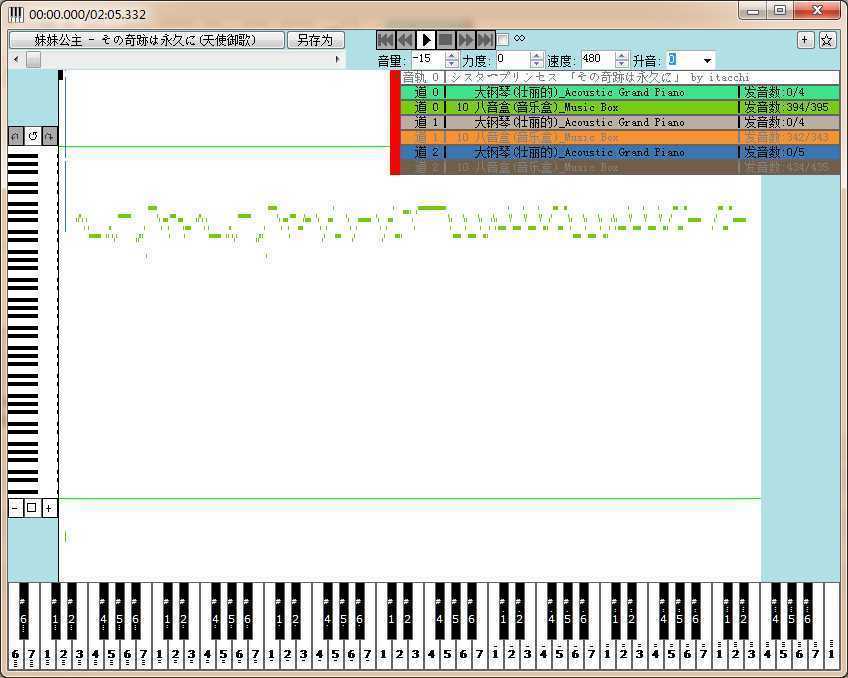
Task: Decrease 速度 tempo with down stepper
Action: tap(621, 64)
